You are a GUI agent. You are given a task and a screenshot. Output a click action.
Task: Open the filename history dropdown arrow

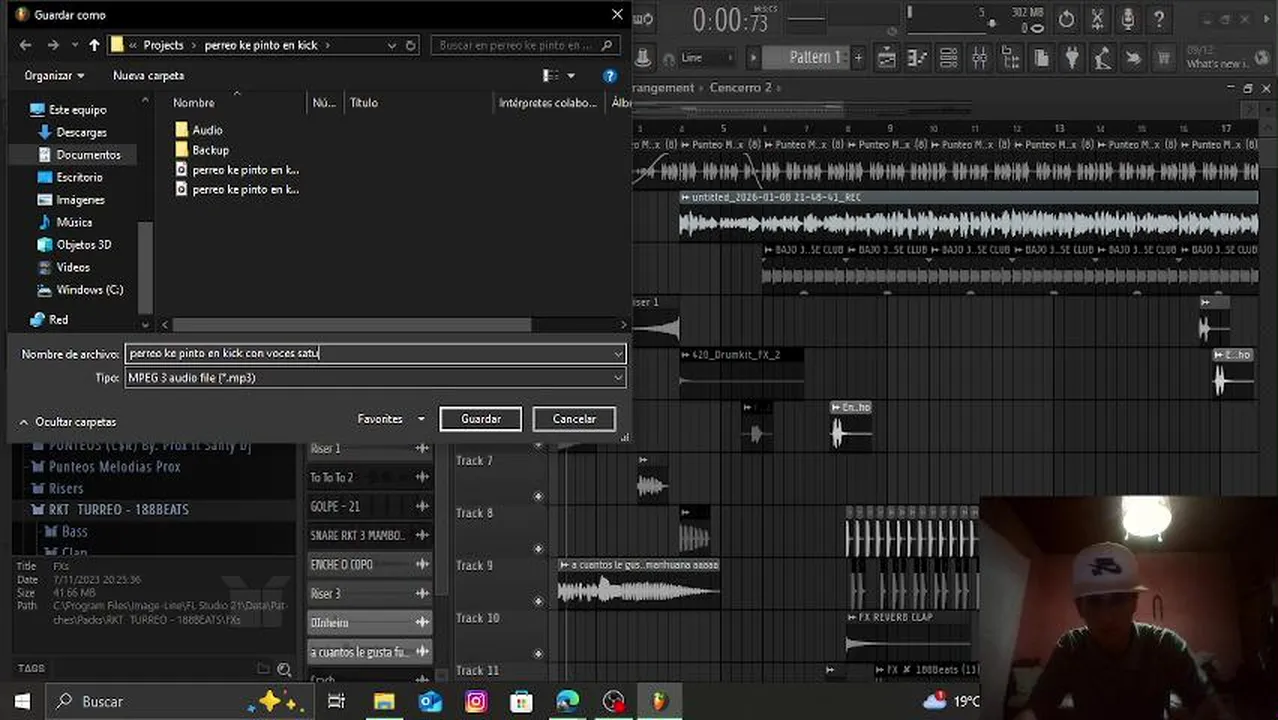point(619,354)
